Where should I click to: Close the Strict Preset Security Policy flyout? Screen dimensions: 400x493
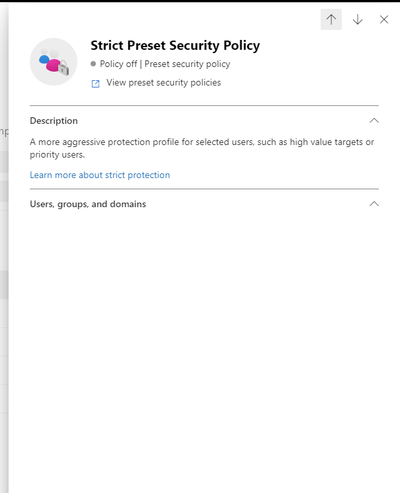coord(384,19)
